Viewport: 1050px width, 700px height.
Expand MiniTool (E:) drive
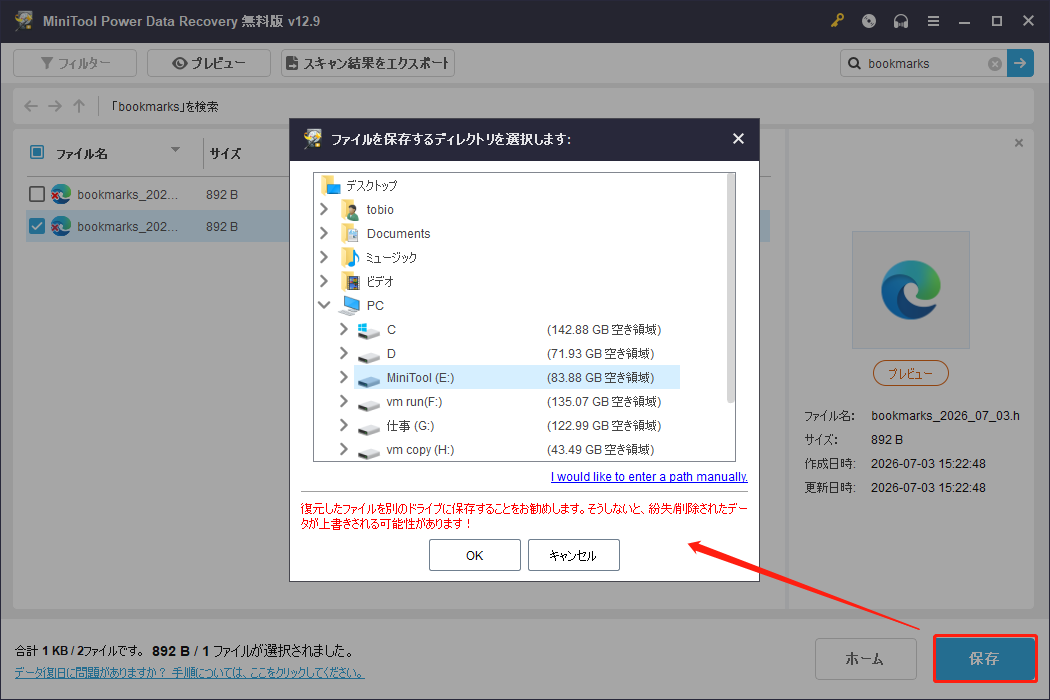pos(344,377)
